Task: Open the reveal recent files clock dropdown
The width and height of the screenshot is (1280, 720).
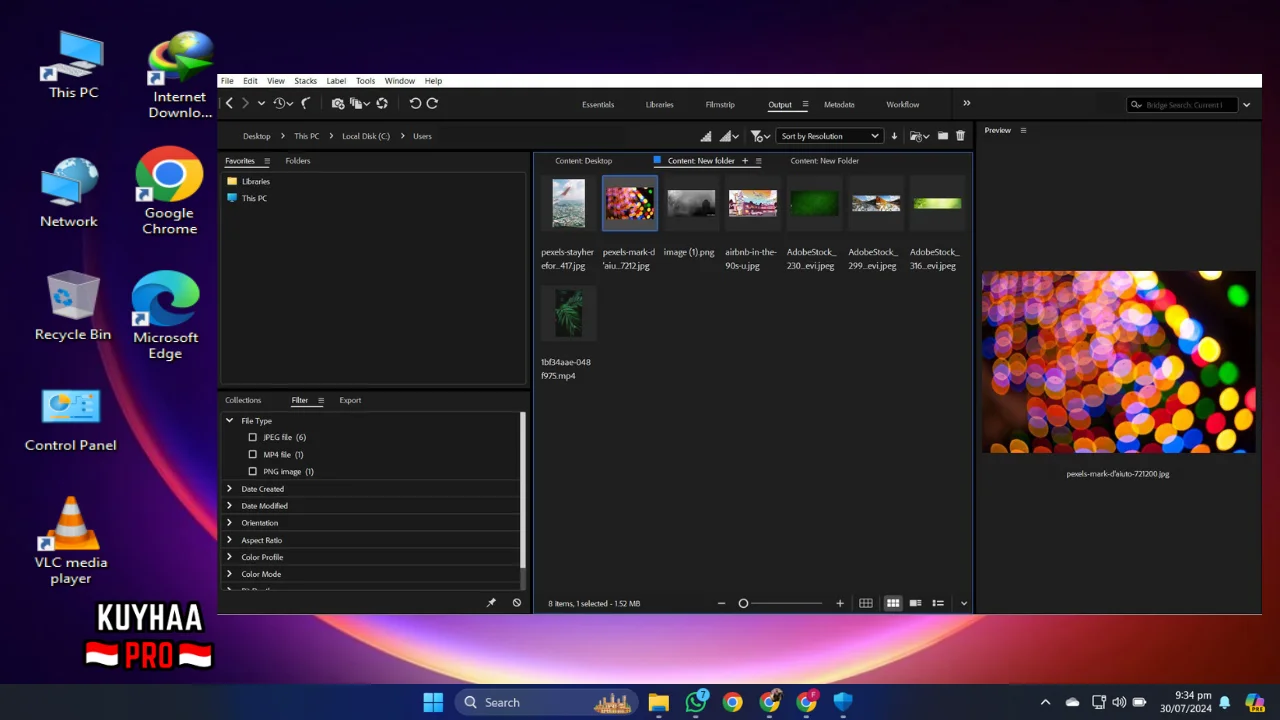Action: 282,103
